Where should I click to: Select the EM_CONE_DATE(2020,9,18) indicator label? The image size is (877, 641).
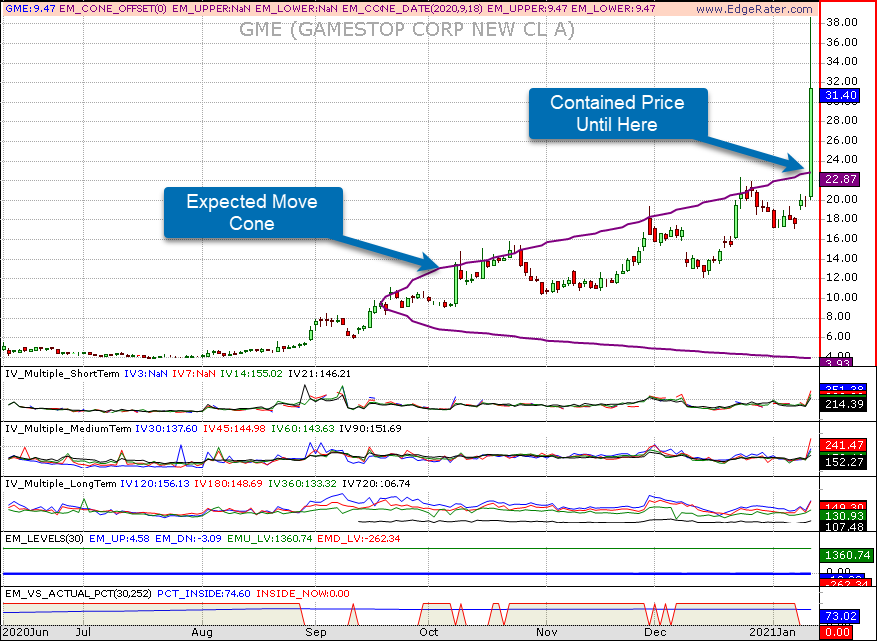(412, 9)
